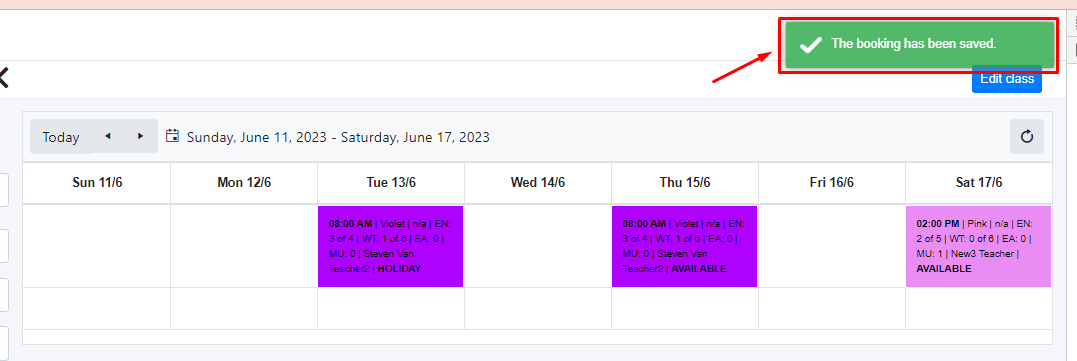The image size is (1077, 361).
Task: Go to previous week with the left arrow
Action: pos(108,136)
